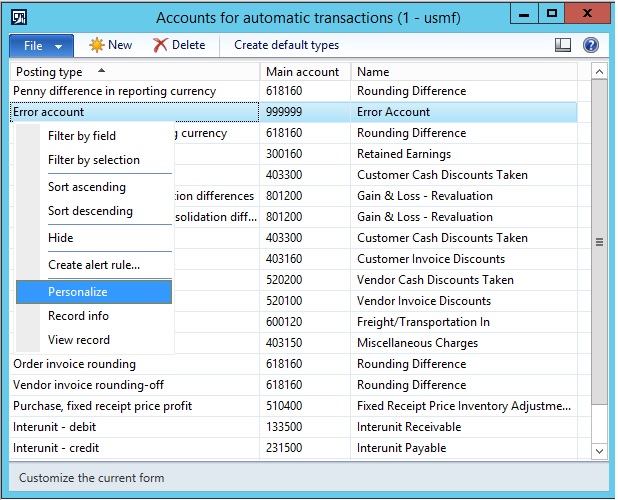The height and width of the screenshot is (500, 618).
Task: Open the help question mark icon
Action: coord(590,45)
